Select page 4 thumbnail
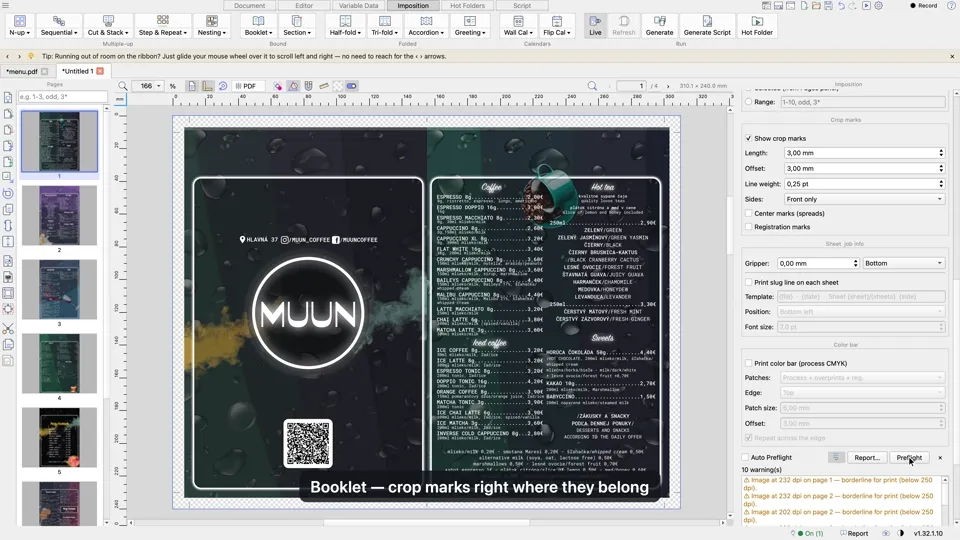 [59, 364]
